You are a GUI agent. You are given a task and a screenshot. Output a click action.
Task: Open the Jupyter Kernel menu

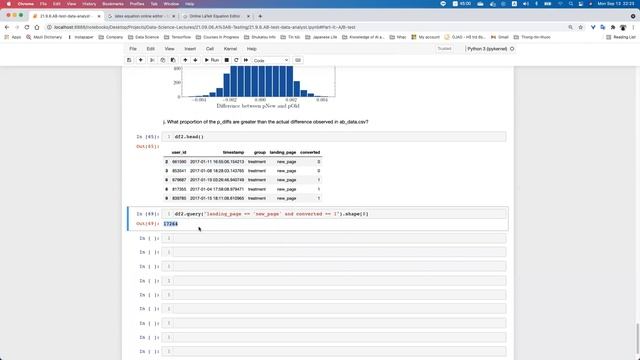(230, 49)
